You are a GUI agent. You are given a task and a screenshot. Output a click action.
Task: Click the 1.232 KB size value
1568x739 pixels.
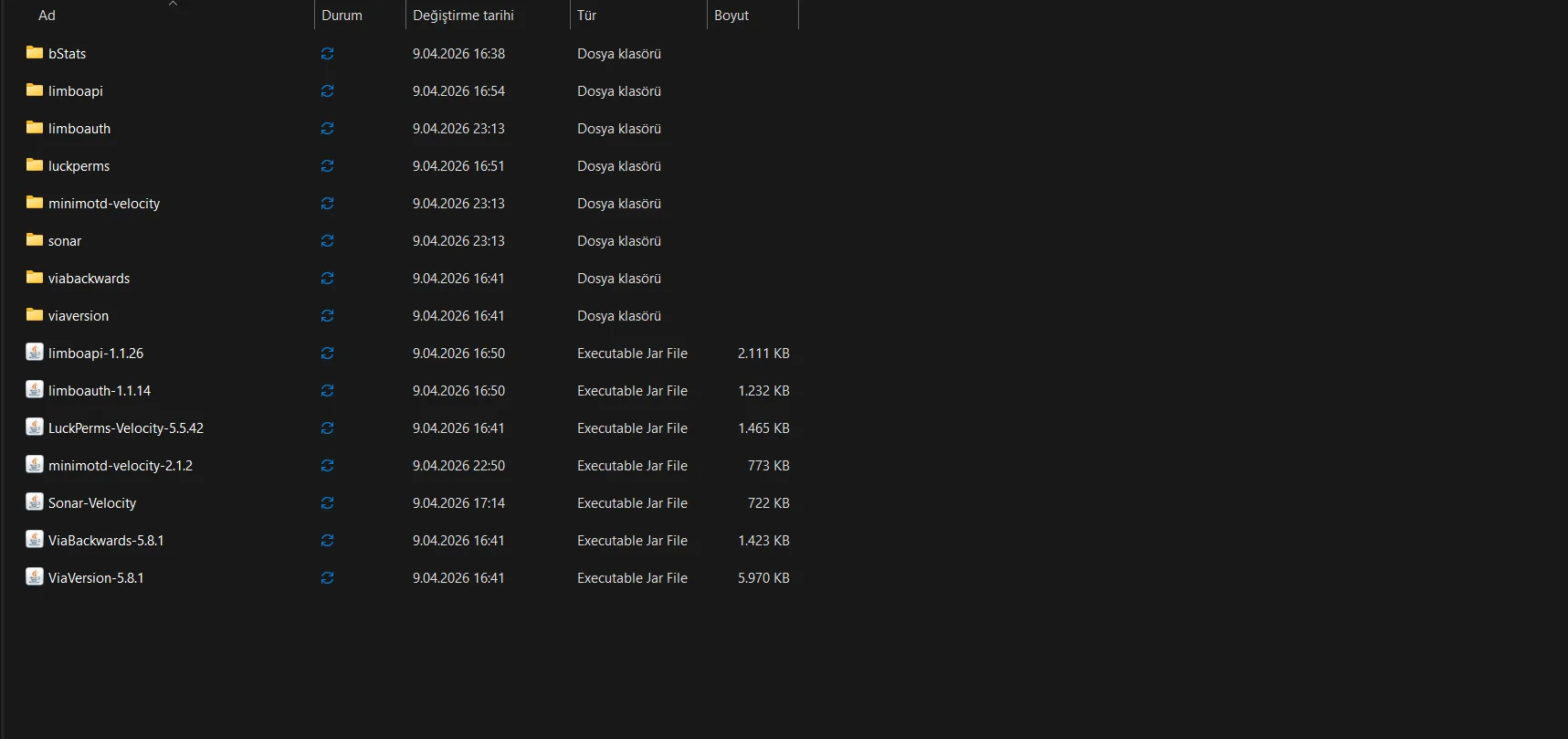coord(763,391)
